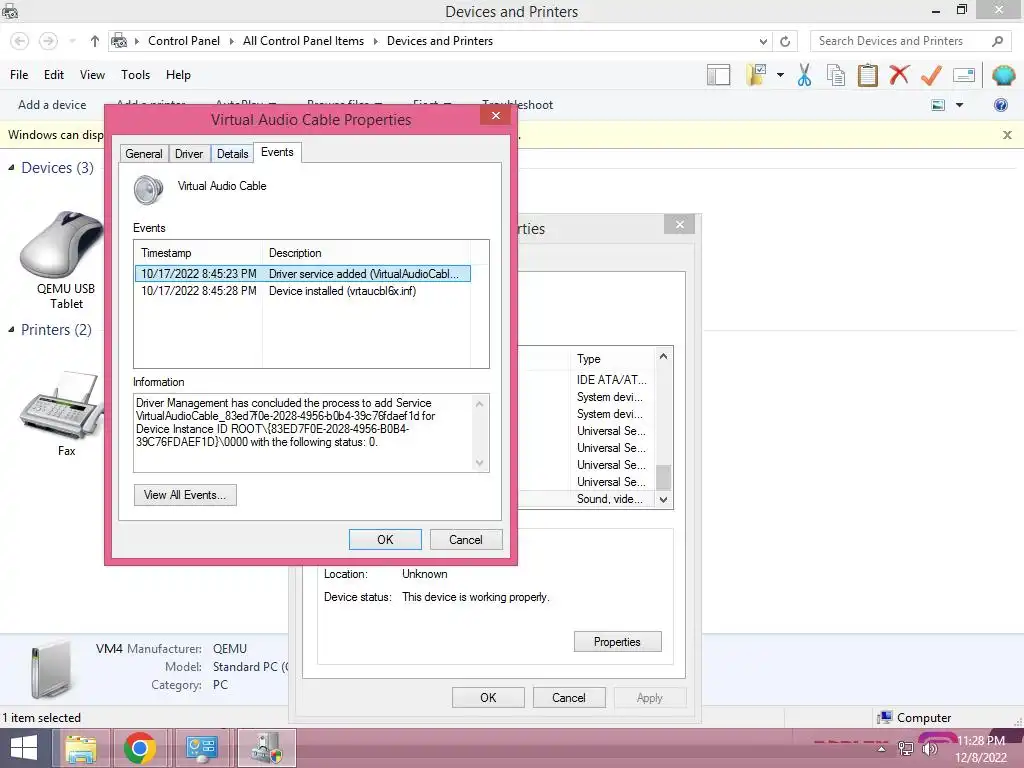Click Cancel in the background properties dialog
The image size is (1024, 768).
[569, 697]
